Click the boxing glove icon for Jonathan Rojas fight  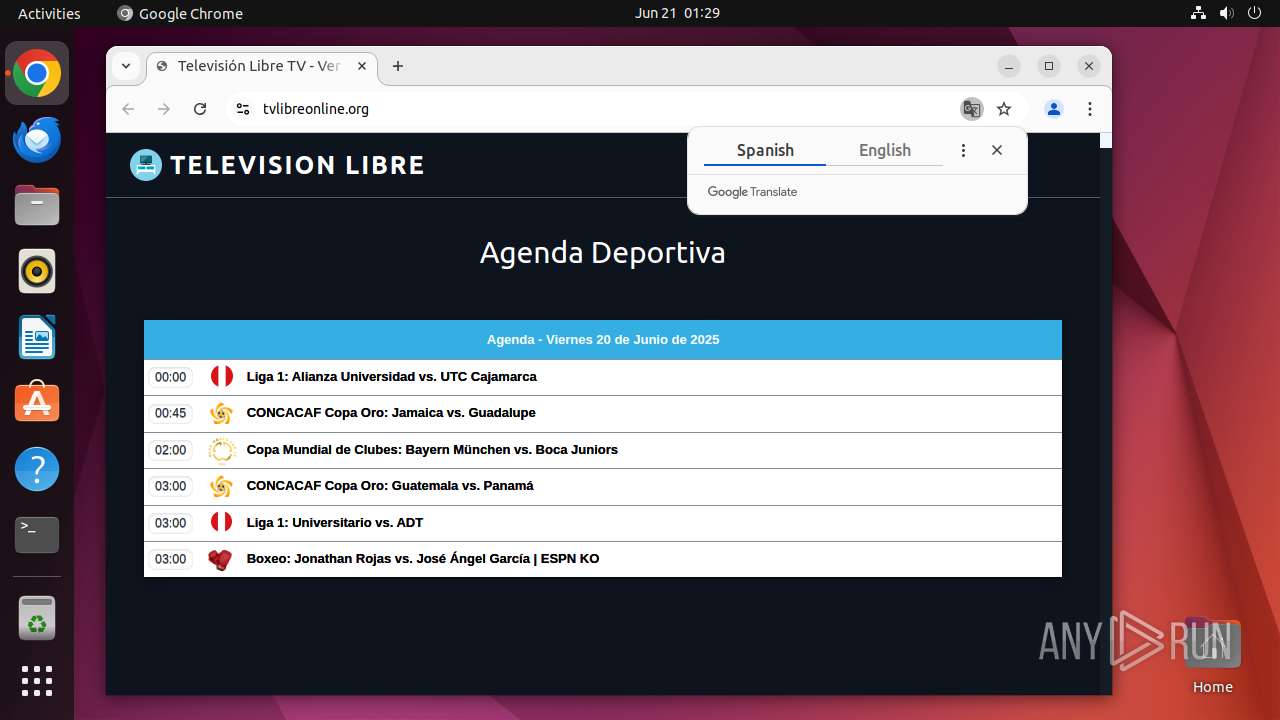(221, 559)
